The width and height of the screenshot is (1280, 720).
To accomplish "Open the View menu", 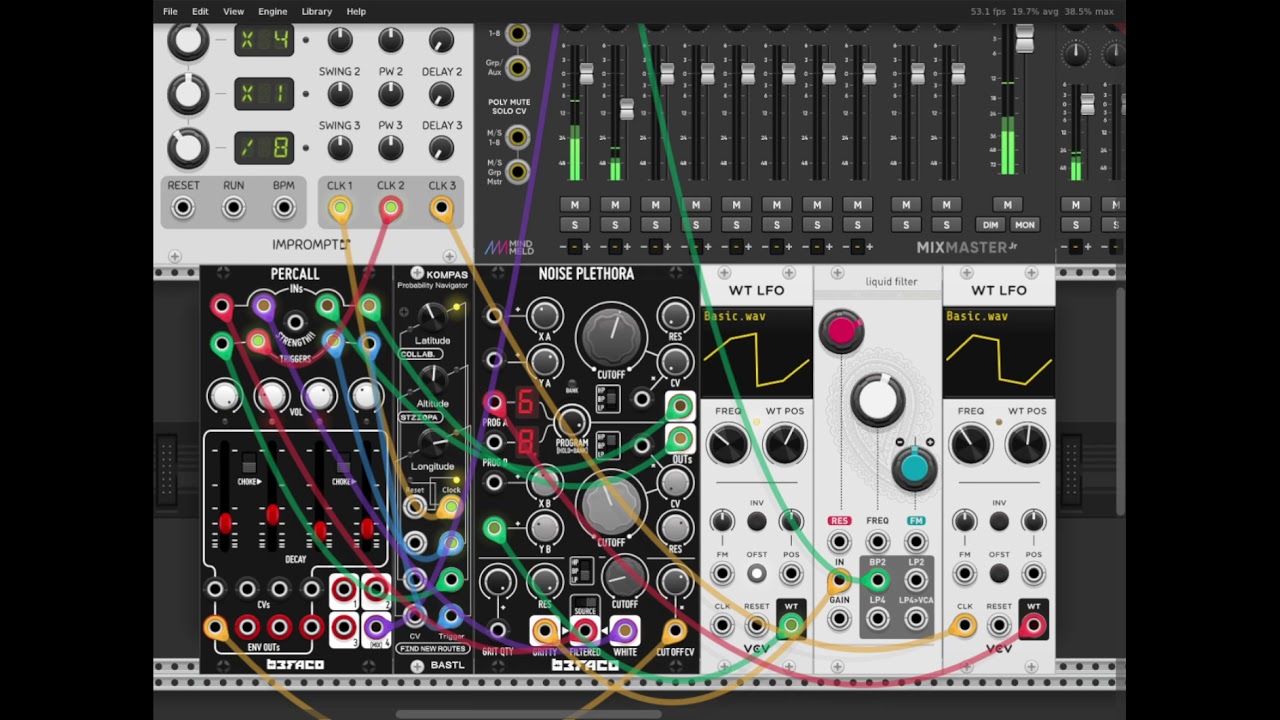I will point(233,11).
